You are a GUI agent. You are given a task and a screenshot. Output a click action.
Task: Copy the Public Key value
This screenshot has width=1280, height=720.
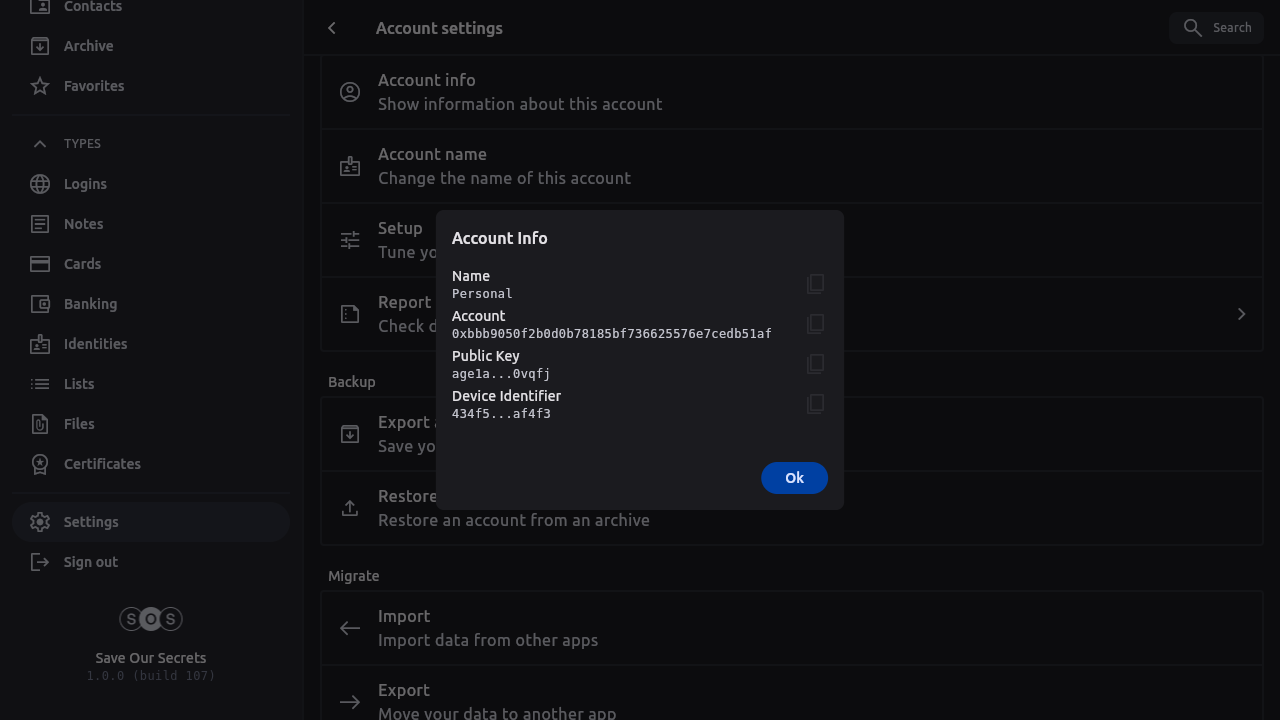(815, 364)
